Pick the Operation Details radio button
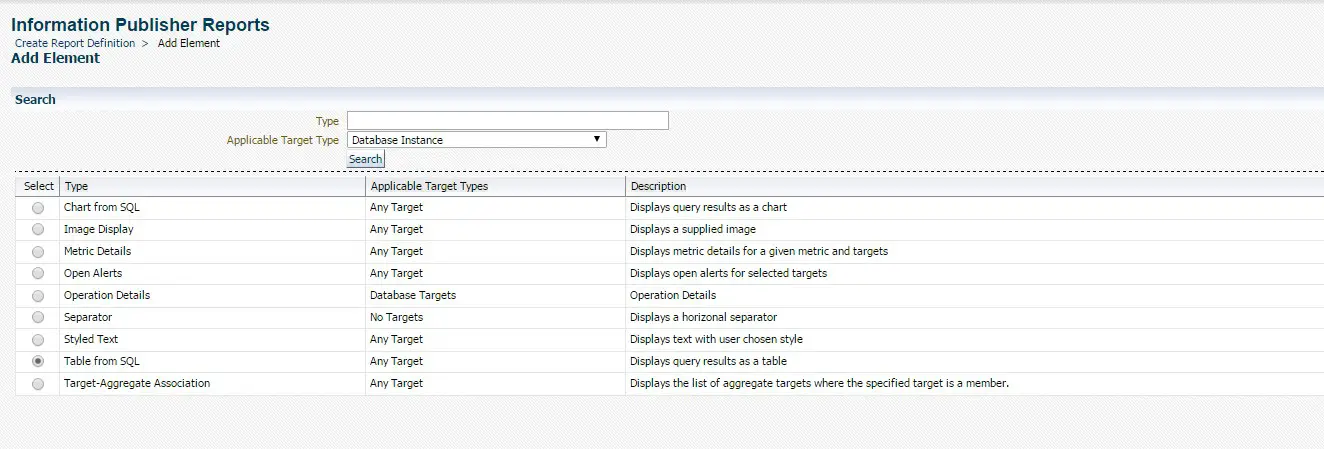 (x=38, y=296)
